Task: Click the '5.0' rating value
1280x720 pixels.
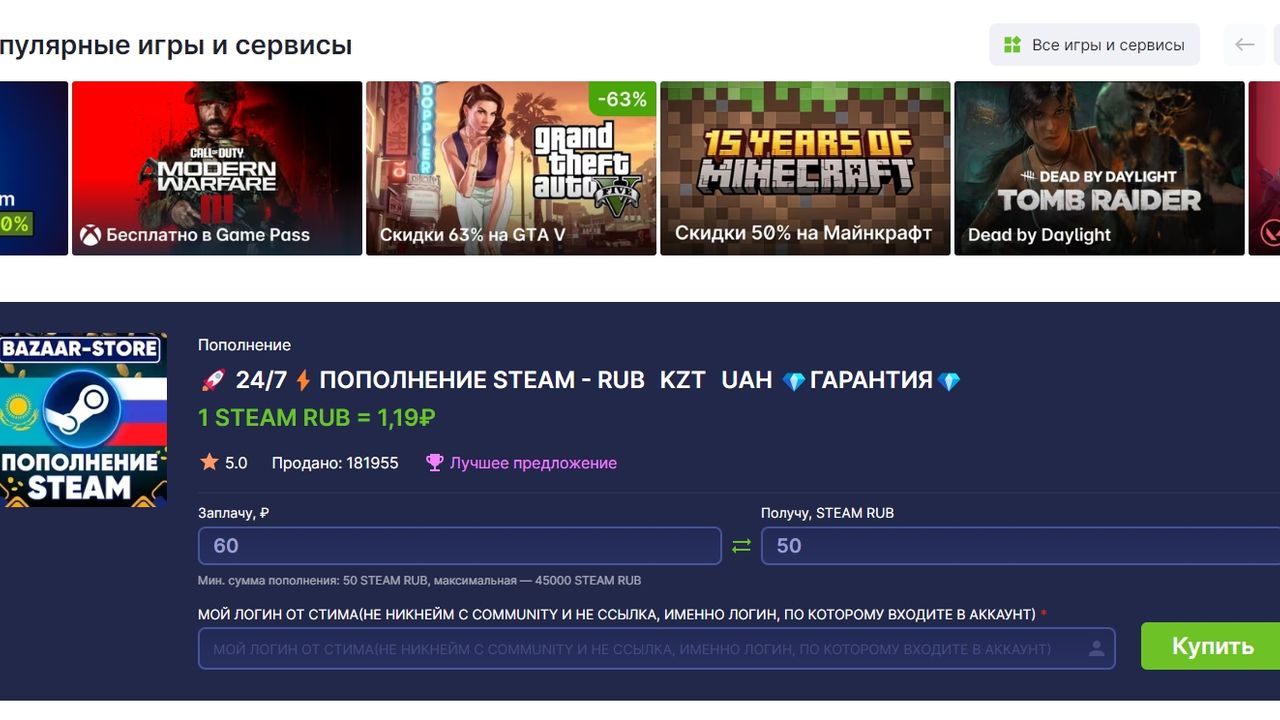Action: coord(236,463)
